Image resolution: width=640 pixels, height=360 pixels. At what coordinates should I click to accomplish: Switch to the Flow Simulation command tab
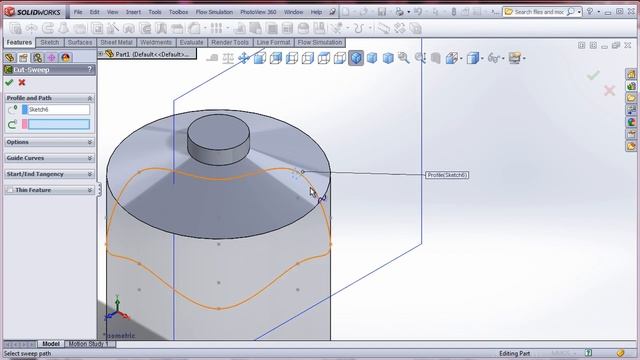point(320,42)
